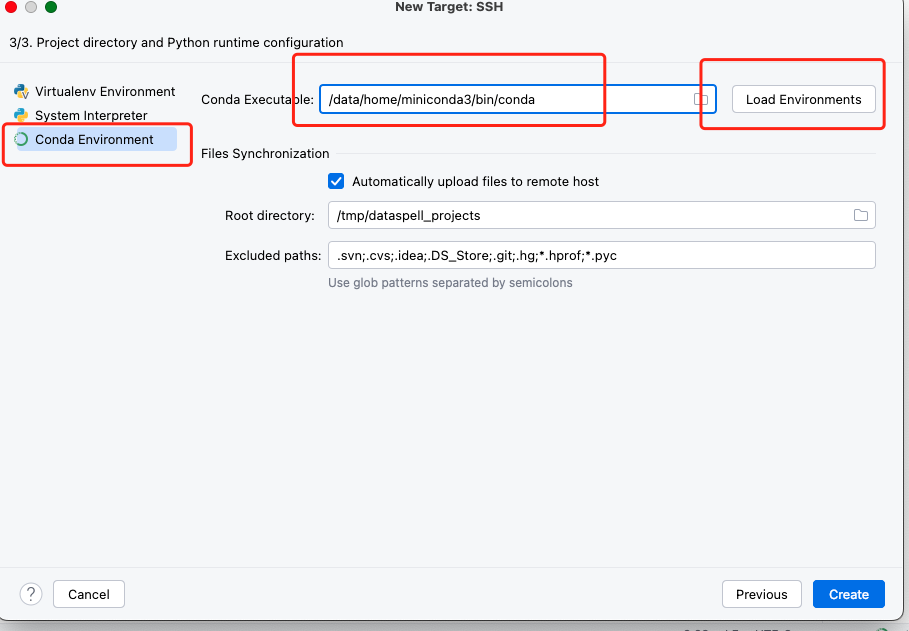The width and height of the screenshot is (909, 631).
Task: Select Conda Environment in the sidebar
Action: (96, 139)
